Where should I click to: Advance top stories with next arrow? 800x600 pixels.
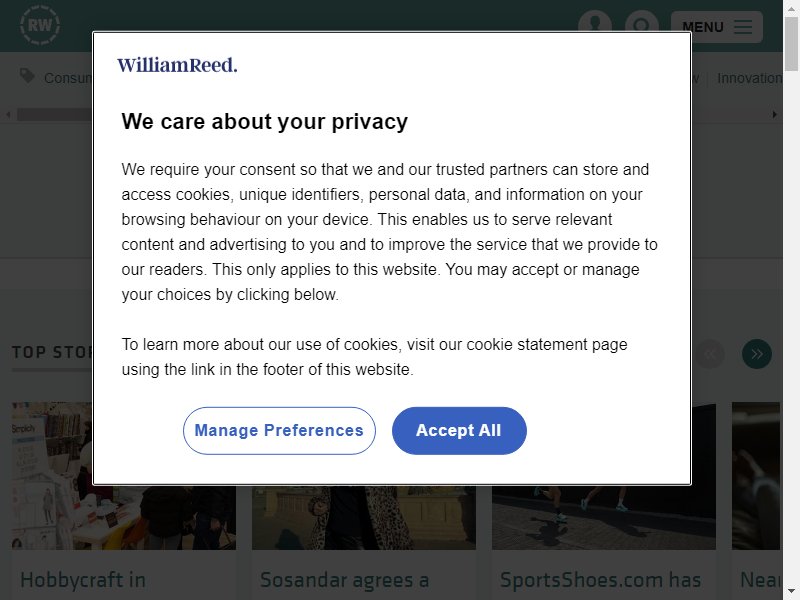[757, 354]
